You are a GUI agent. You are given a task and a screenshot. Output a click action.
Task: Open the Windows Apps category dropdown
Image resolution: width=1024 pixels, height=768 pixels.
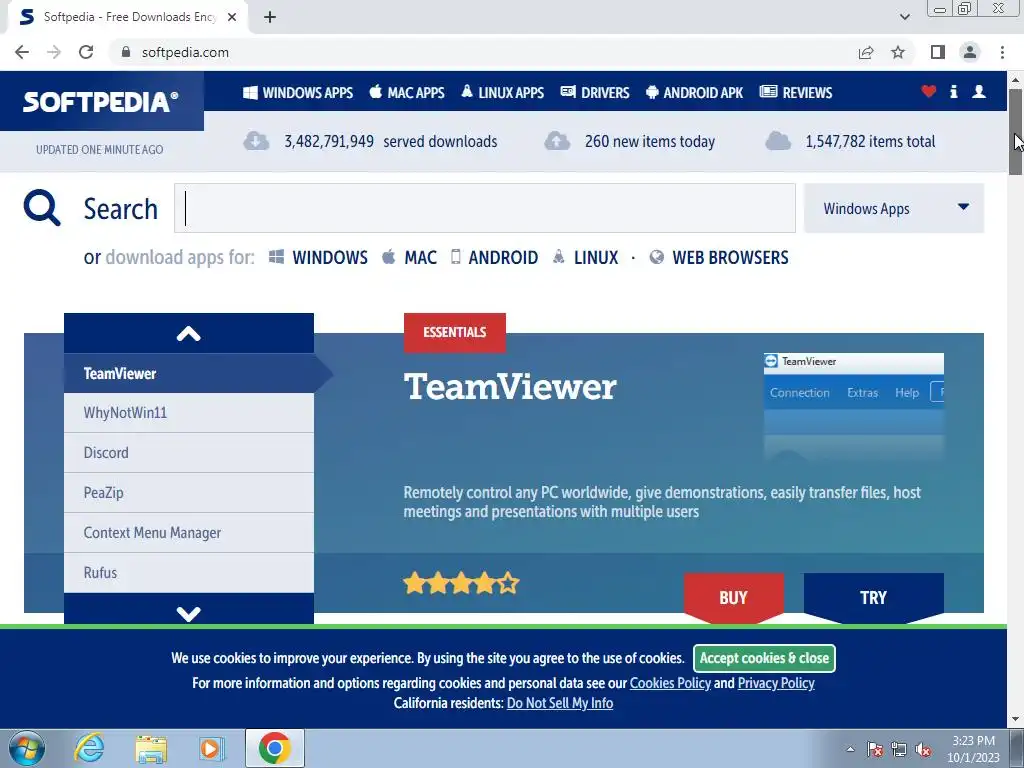tap(894, 208)
